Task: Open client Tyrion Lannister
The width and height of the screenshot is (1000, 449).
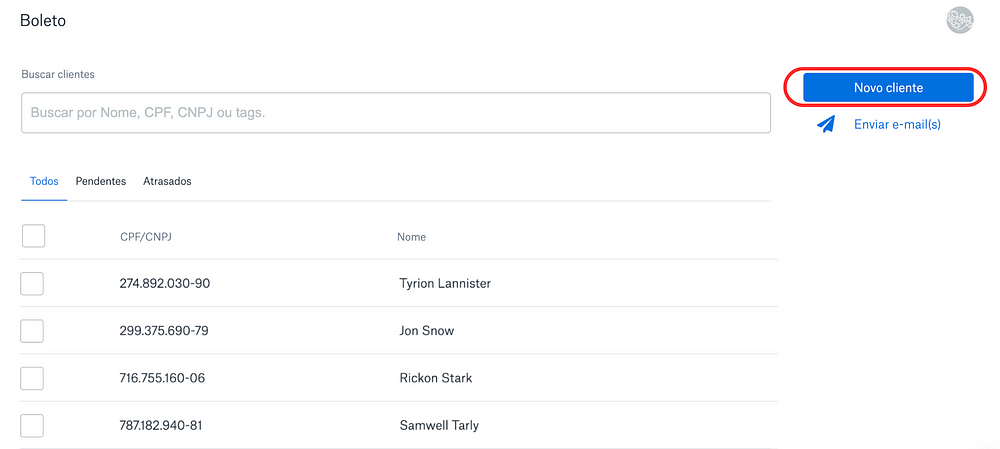Action: pyautogui.click(x=445, y=283)
